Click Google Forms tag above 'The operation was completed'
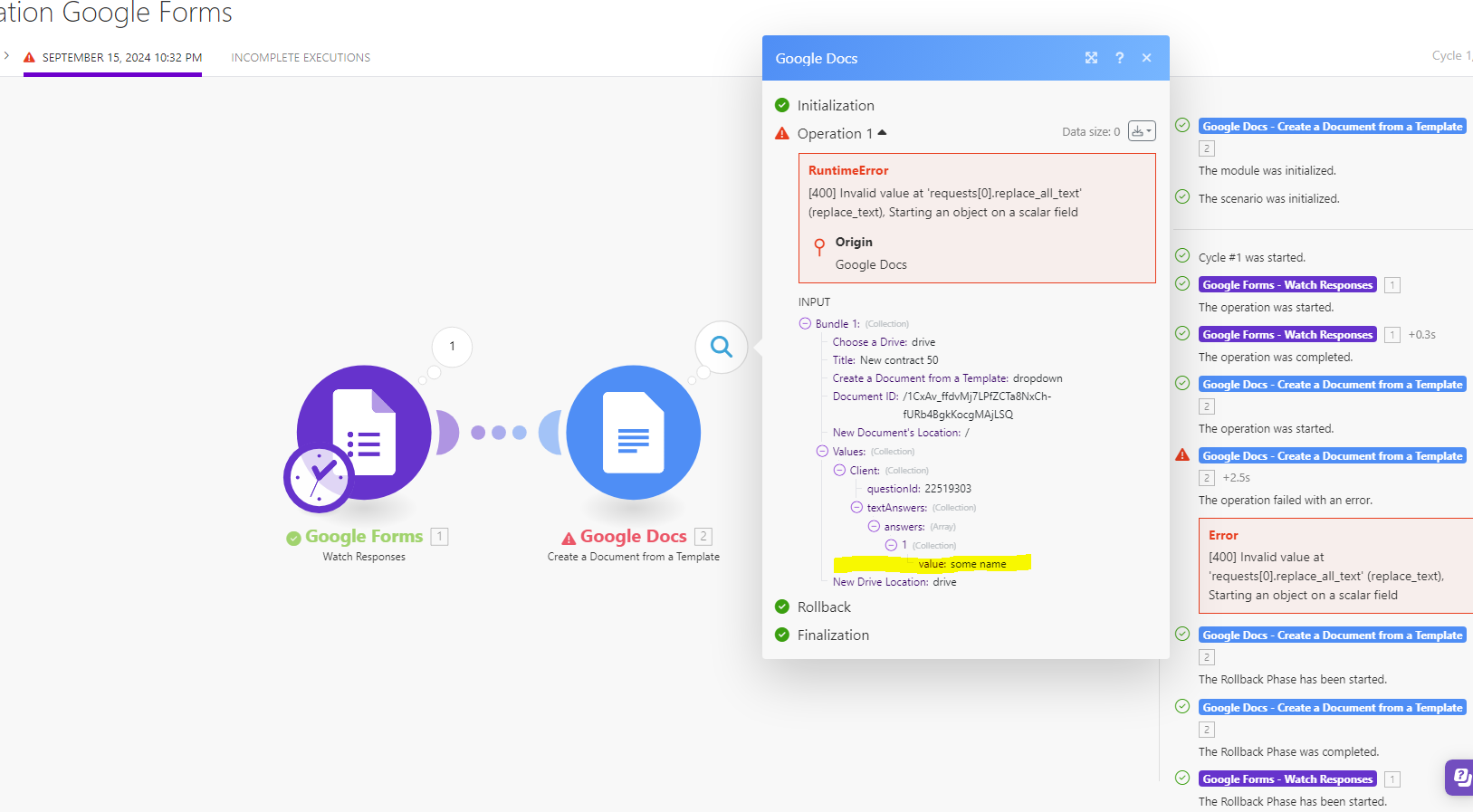The width and height of the screenshot is (1473, 812). tap(1287, 335)
